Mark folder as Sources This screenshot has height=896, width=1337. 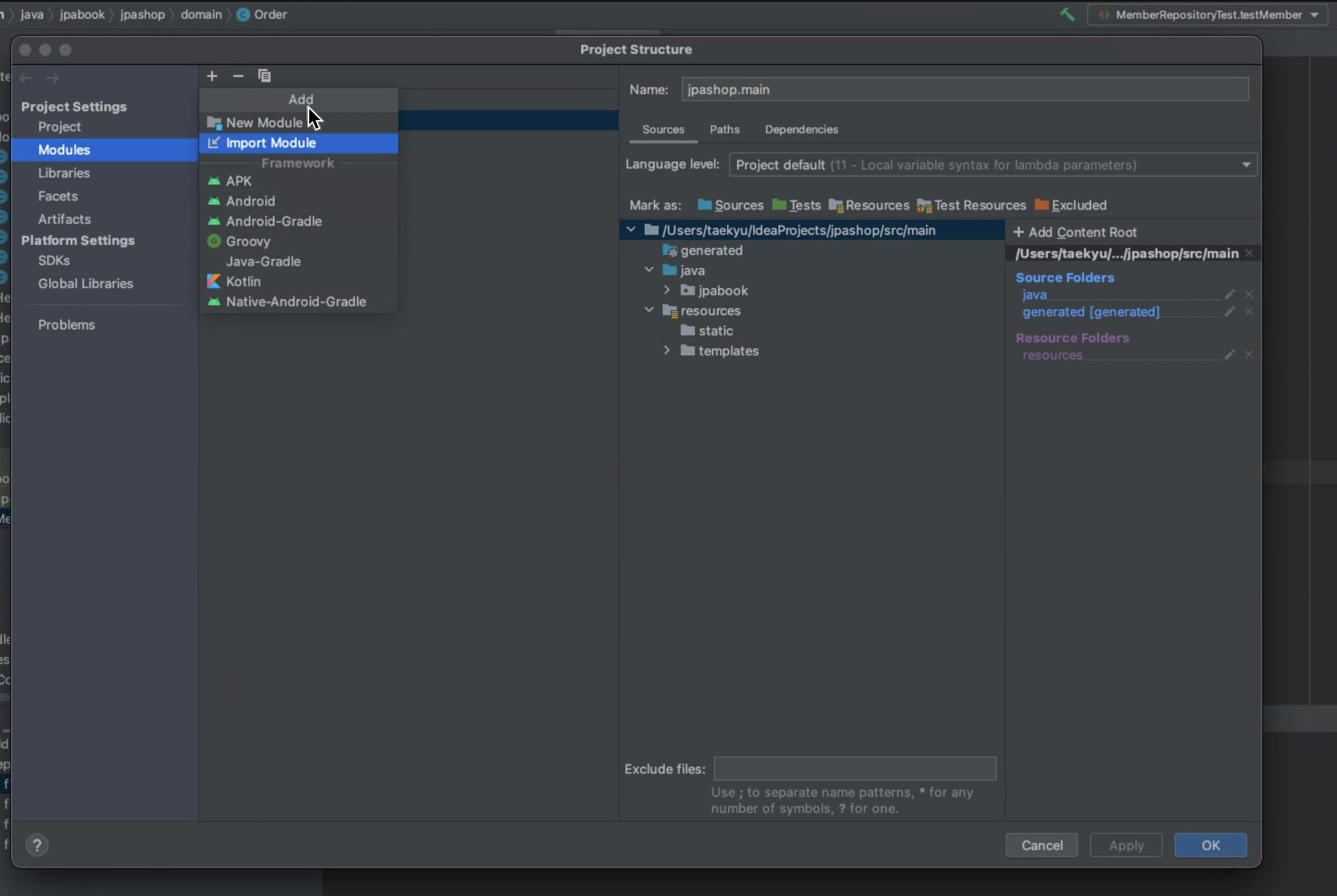click(x=730, y=205)
